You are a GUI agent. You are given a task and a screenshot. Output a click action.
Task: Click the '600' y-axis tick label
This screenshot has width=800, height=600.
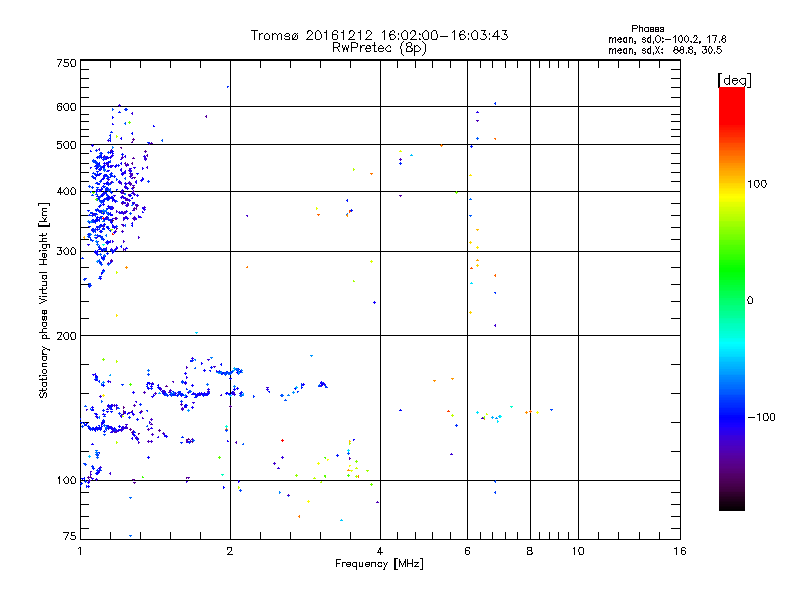(67, 107)
